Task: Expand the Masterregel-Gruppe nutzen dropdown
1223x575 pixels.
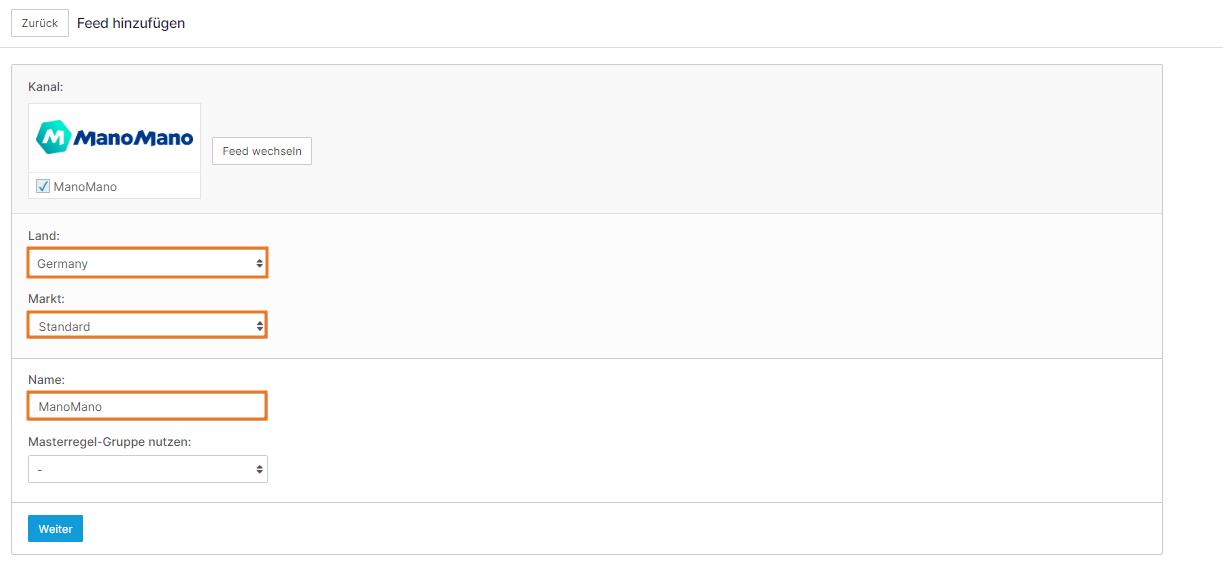Action: coord(148,469)
